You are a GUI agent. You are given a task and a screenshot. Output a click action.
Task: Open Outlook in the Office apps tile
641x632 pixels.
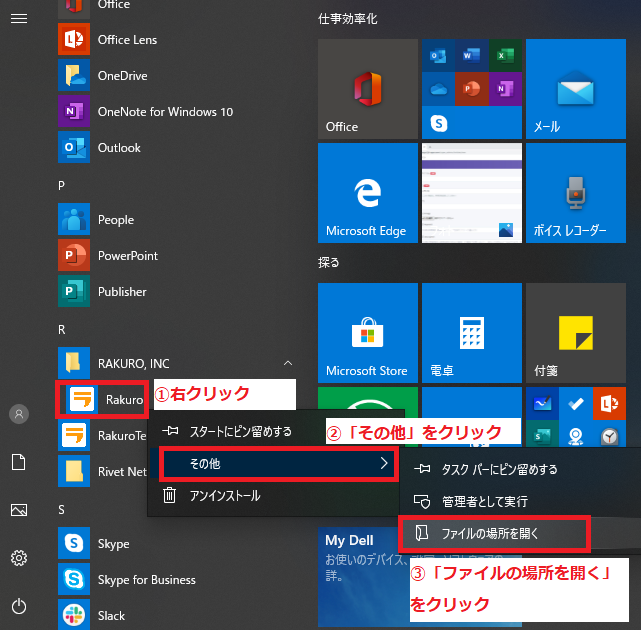[438, 56]
